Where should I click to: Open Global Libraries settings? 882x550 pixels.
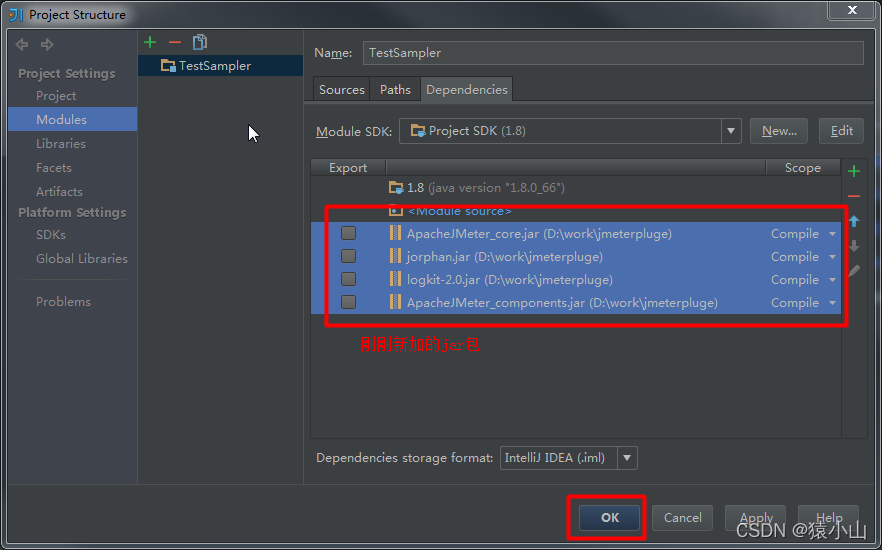pos(82,259)
